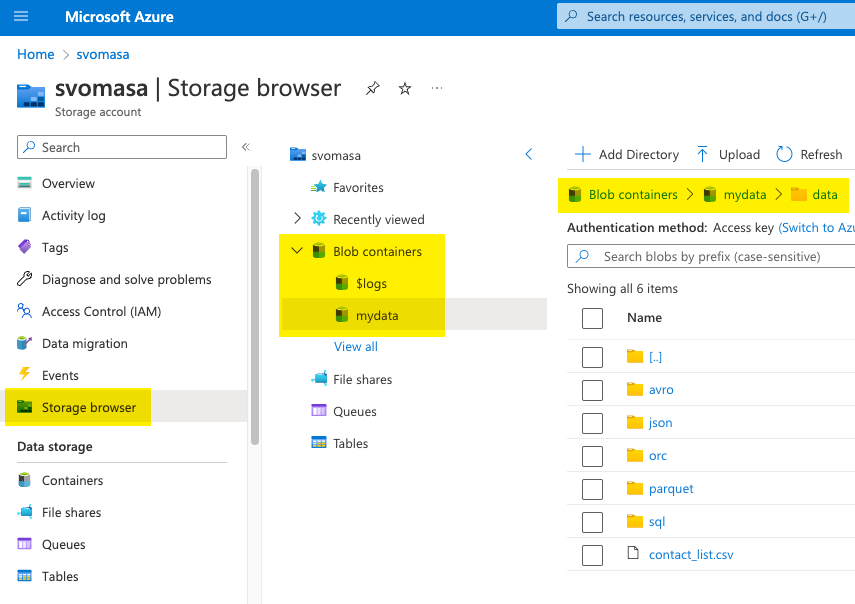Select the checkbox for the avro folder
Image resolution: width=855 pixels, height=604 pixels.
592,390
